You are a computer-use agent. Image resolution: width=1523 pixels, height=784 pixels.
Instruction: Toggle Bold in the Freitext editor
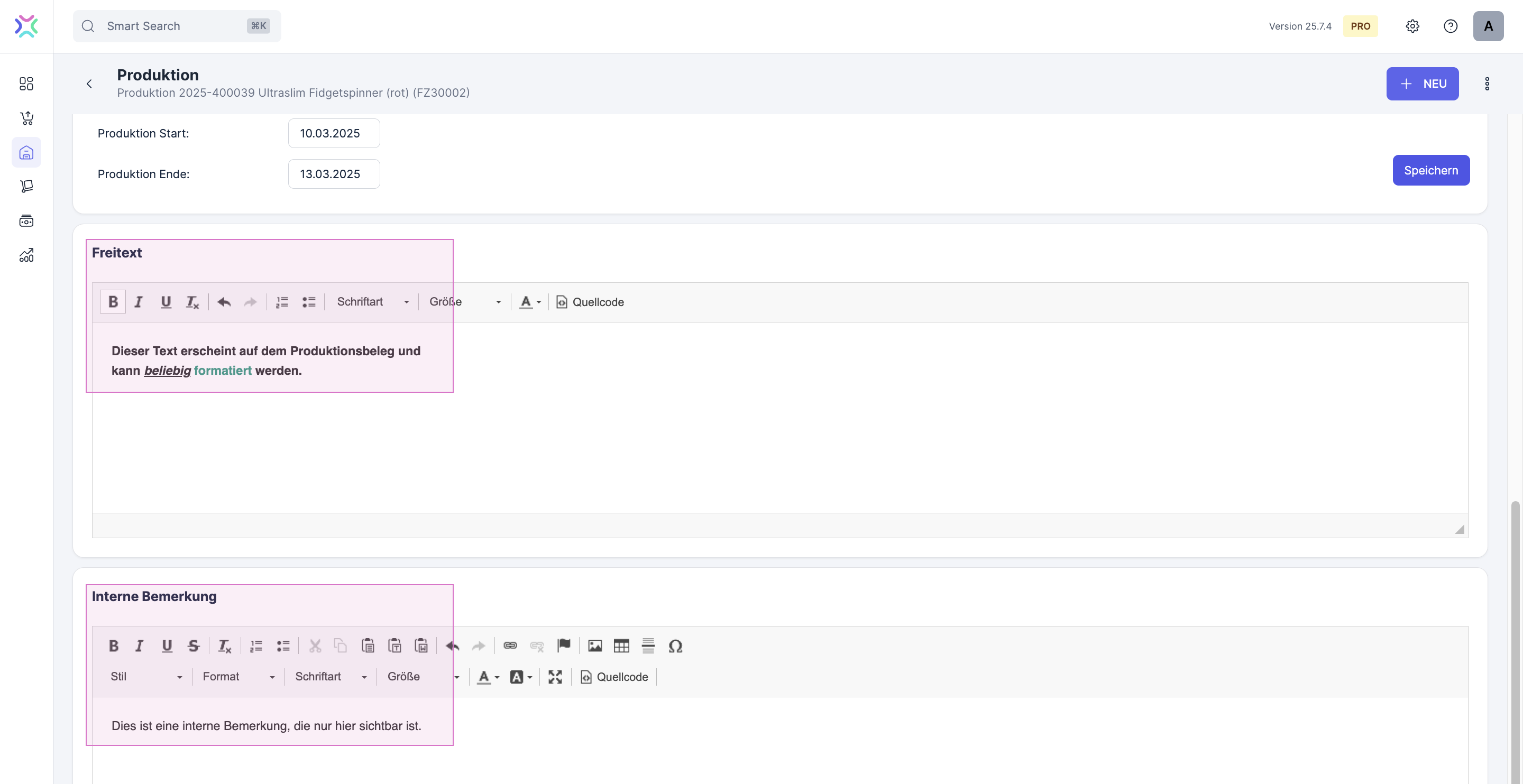tap(113, 301)
